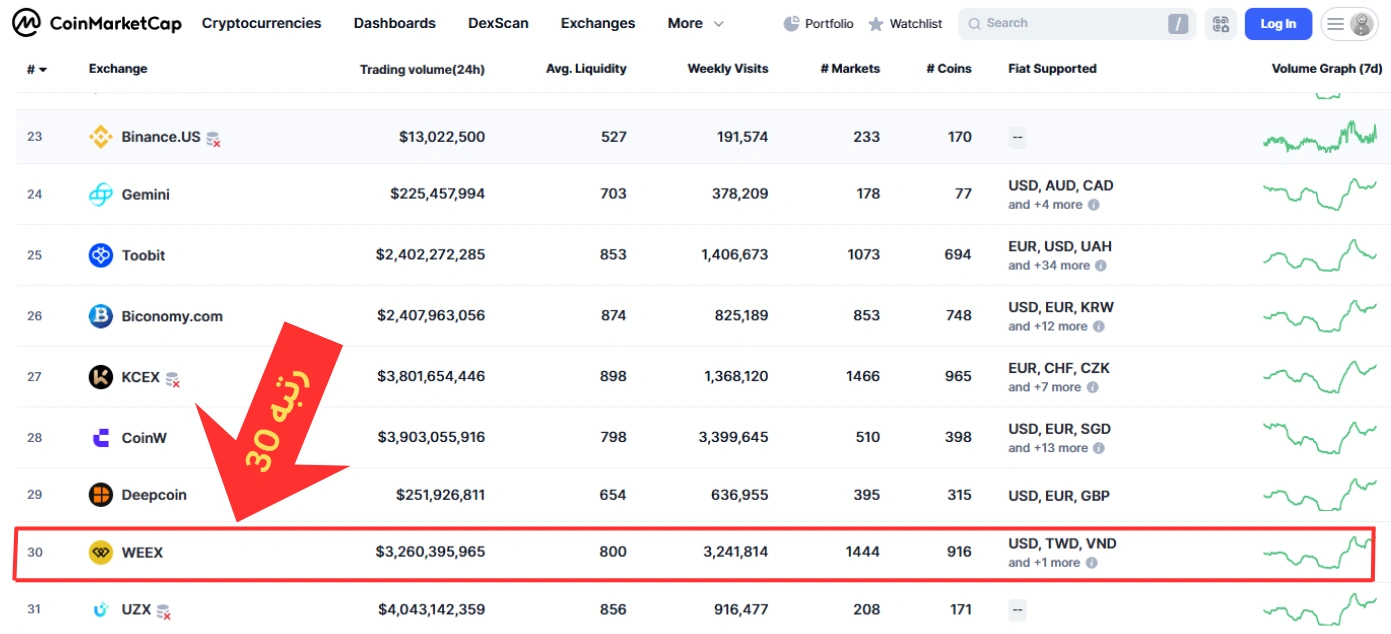The width and height of the screenshot is (1391, 634).
Task: Click the WEEX exchange logo
Action: (101, 552)
